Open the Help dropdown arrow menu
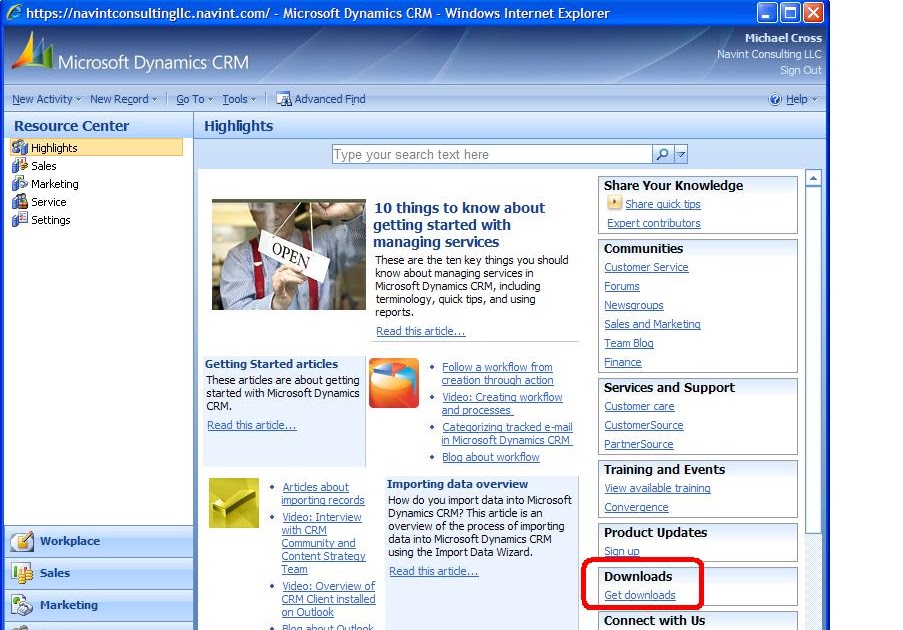 pos(814,99)
